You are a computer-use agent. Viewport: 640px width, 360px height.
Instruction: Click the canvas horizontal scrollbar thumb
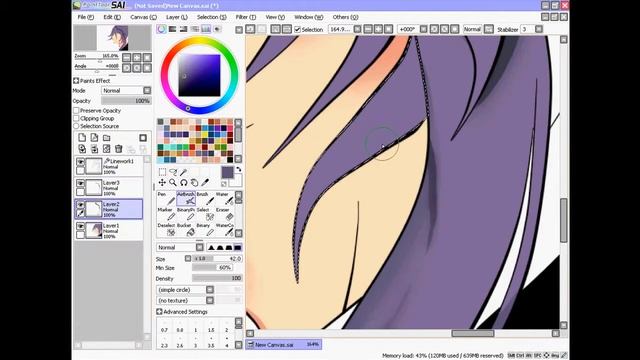pos(473,333)
